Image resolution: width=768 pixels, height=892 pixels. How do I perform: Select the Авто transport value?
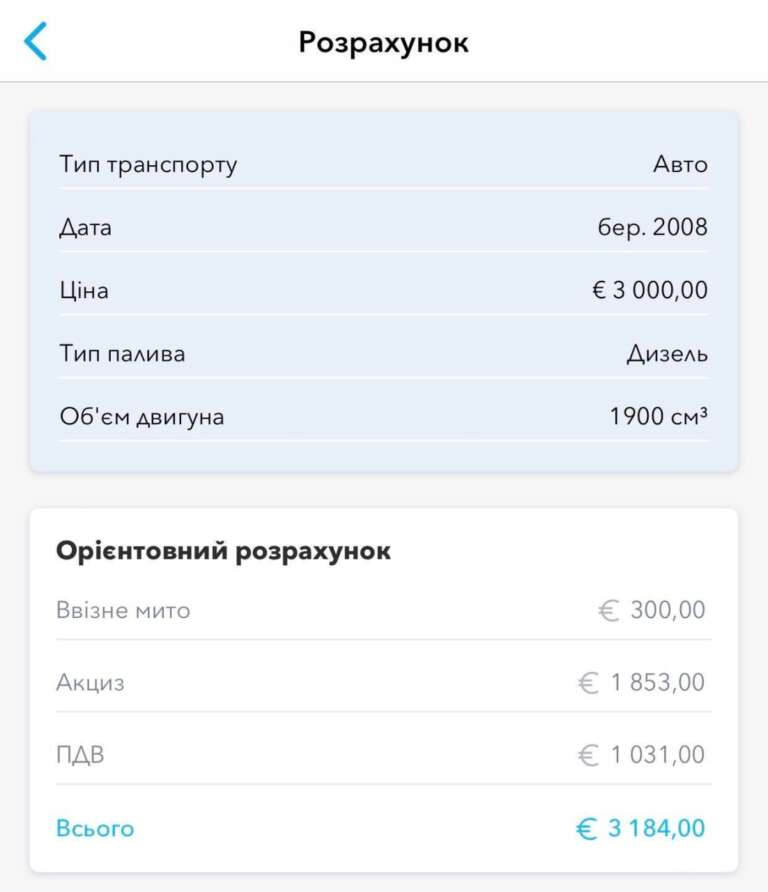coord(680,165)
